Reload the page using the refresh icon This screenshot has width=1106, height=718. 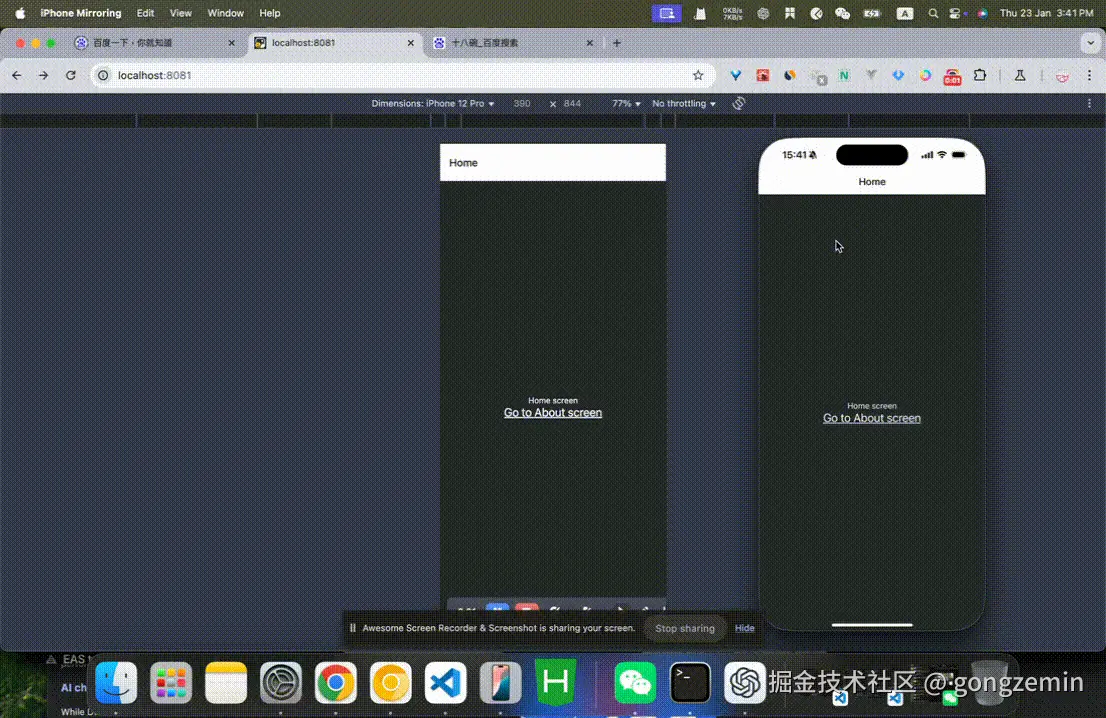click(x=70, y=75)
